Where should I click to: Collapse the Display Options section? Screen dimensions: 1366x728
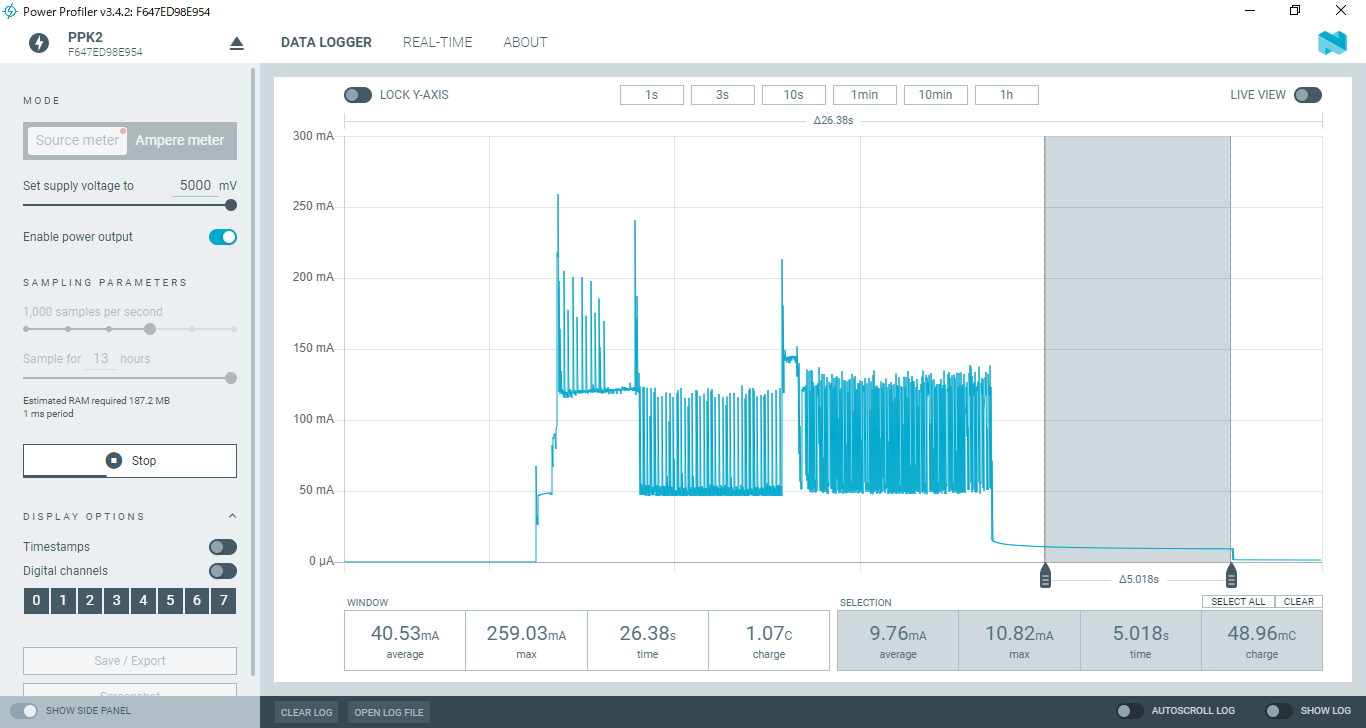tap(232, 516)
